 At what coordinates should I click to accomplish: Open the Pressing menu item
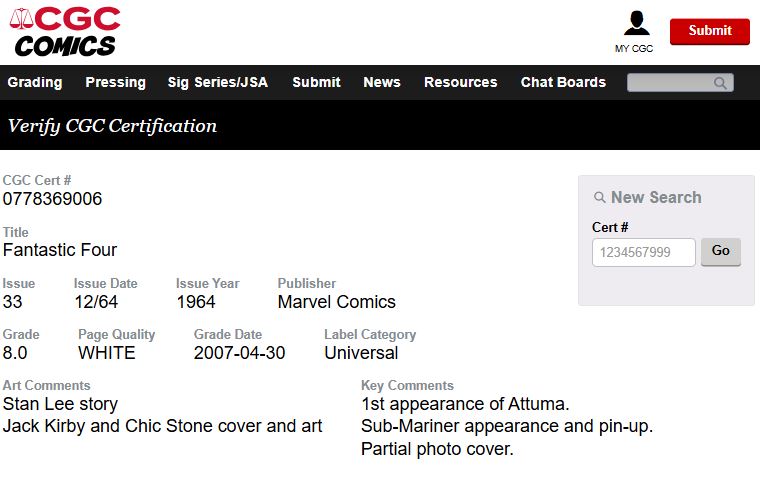pyautogui.click(x=115, y=82)
